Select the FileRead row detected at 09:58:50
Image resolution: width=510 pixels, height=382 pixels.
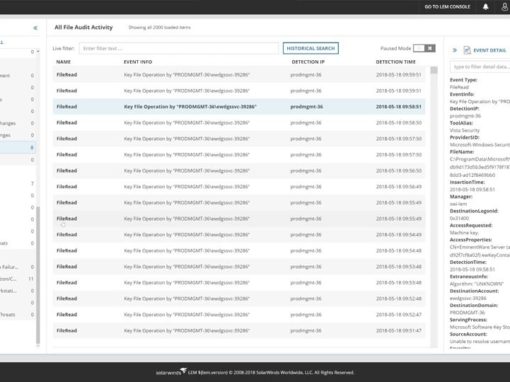click(239, 123)
